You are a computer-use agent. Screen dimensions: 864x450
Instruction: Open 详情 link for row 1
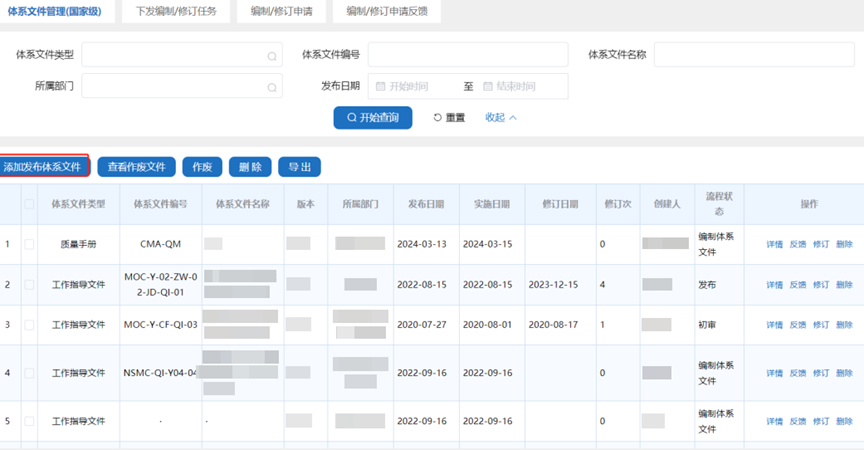click(x=775, y=245)
